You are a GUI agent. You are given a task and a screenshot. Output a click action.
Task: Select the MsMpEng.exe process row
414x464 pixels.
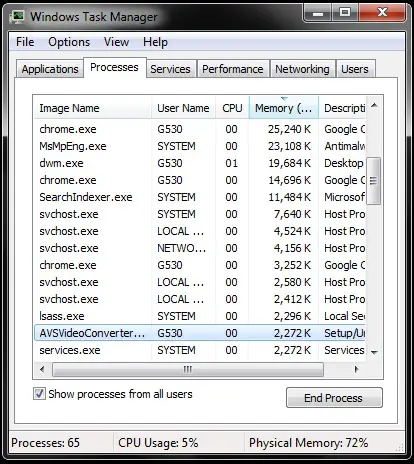200,146
